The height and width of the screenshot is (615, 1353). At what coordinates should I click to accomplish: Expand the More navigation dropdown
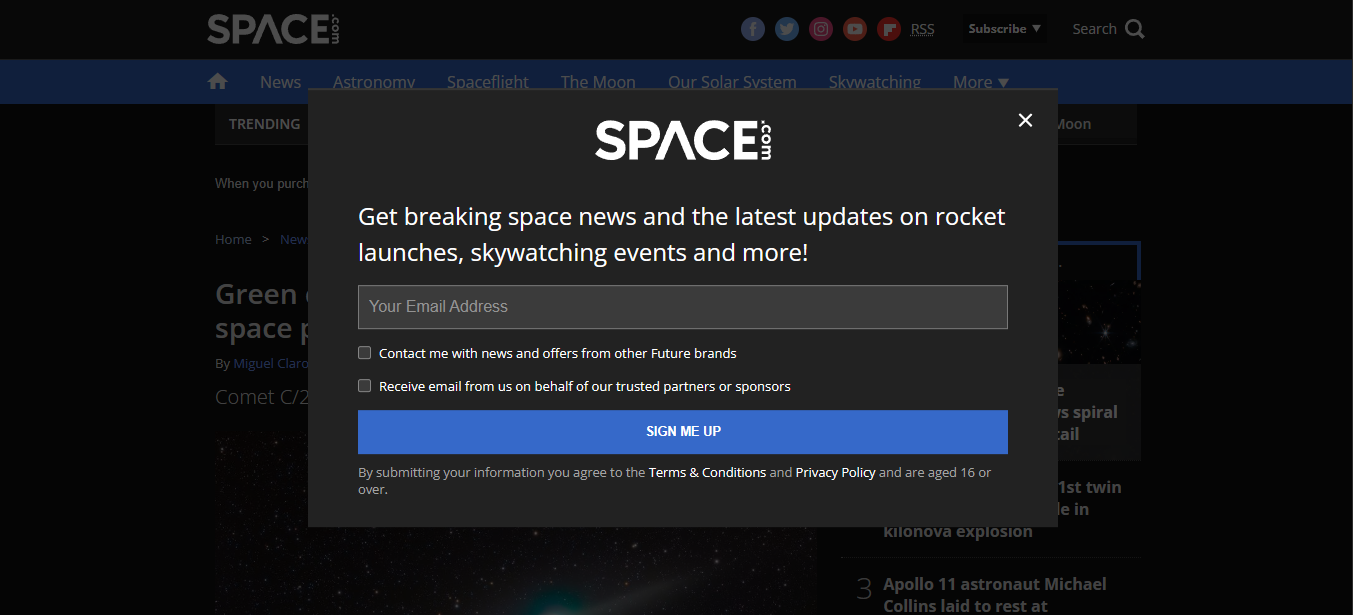(x=979, y=81)
